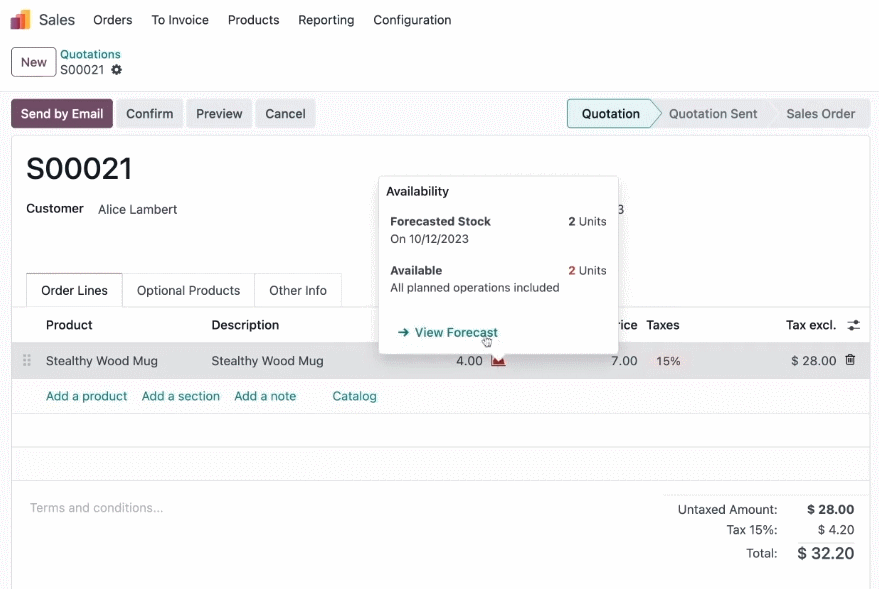
Task: Open the gear settings next to S00021
Action: (x=116, y=69)
